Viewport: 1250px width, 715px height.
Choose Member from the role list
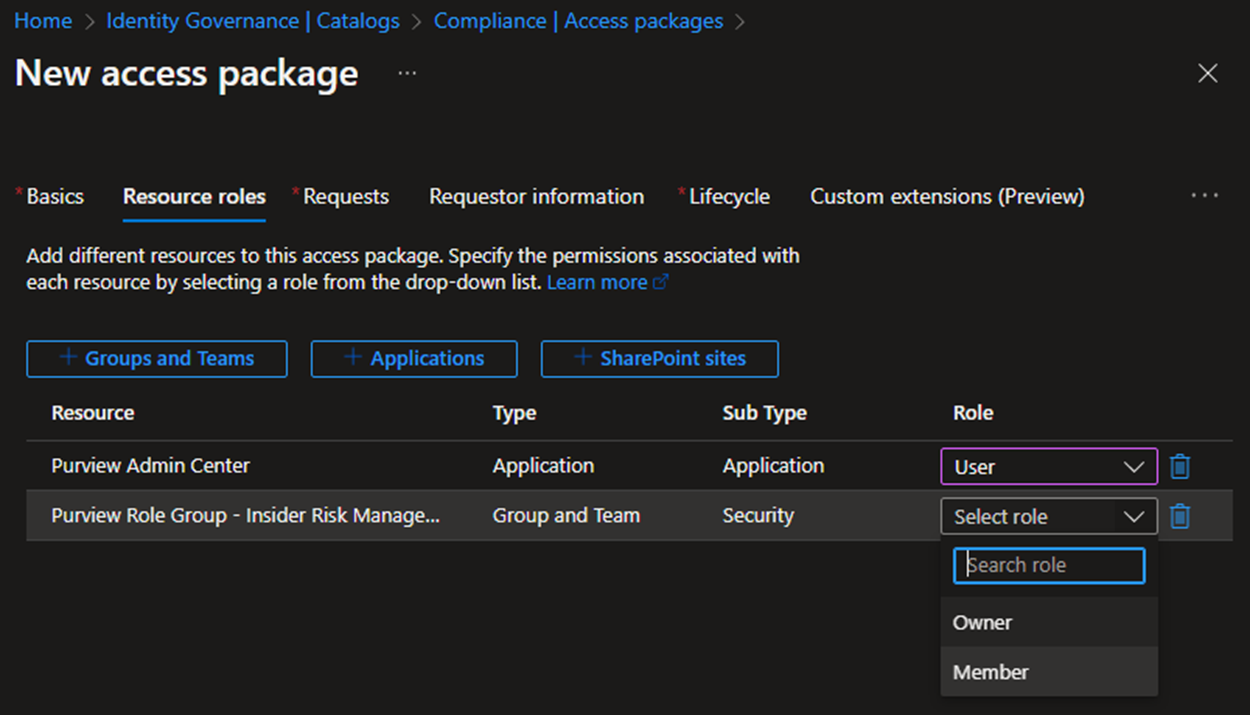(x=1049, y=672)
